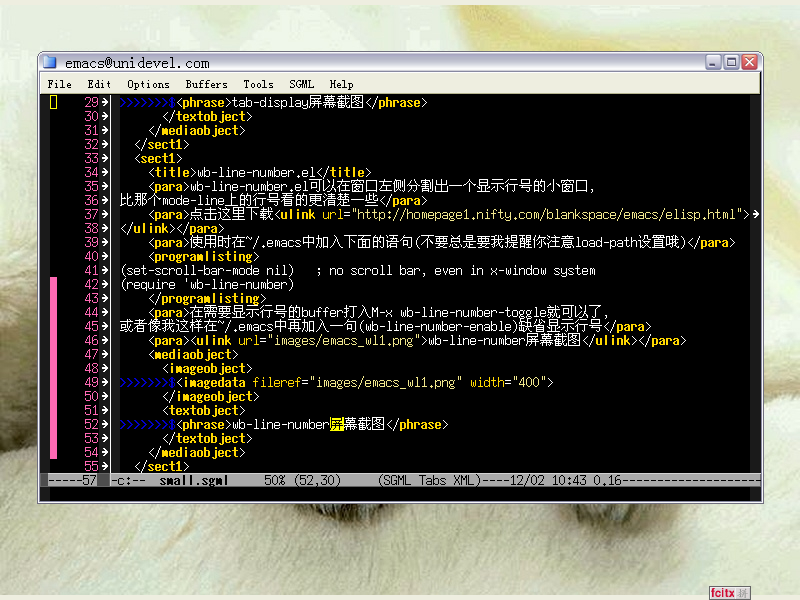Screen dimensions: 800x600
Task: Open the Edit menu
Action: [x=99, y=84]
